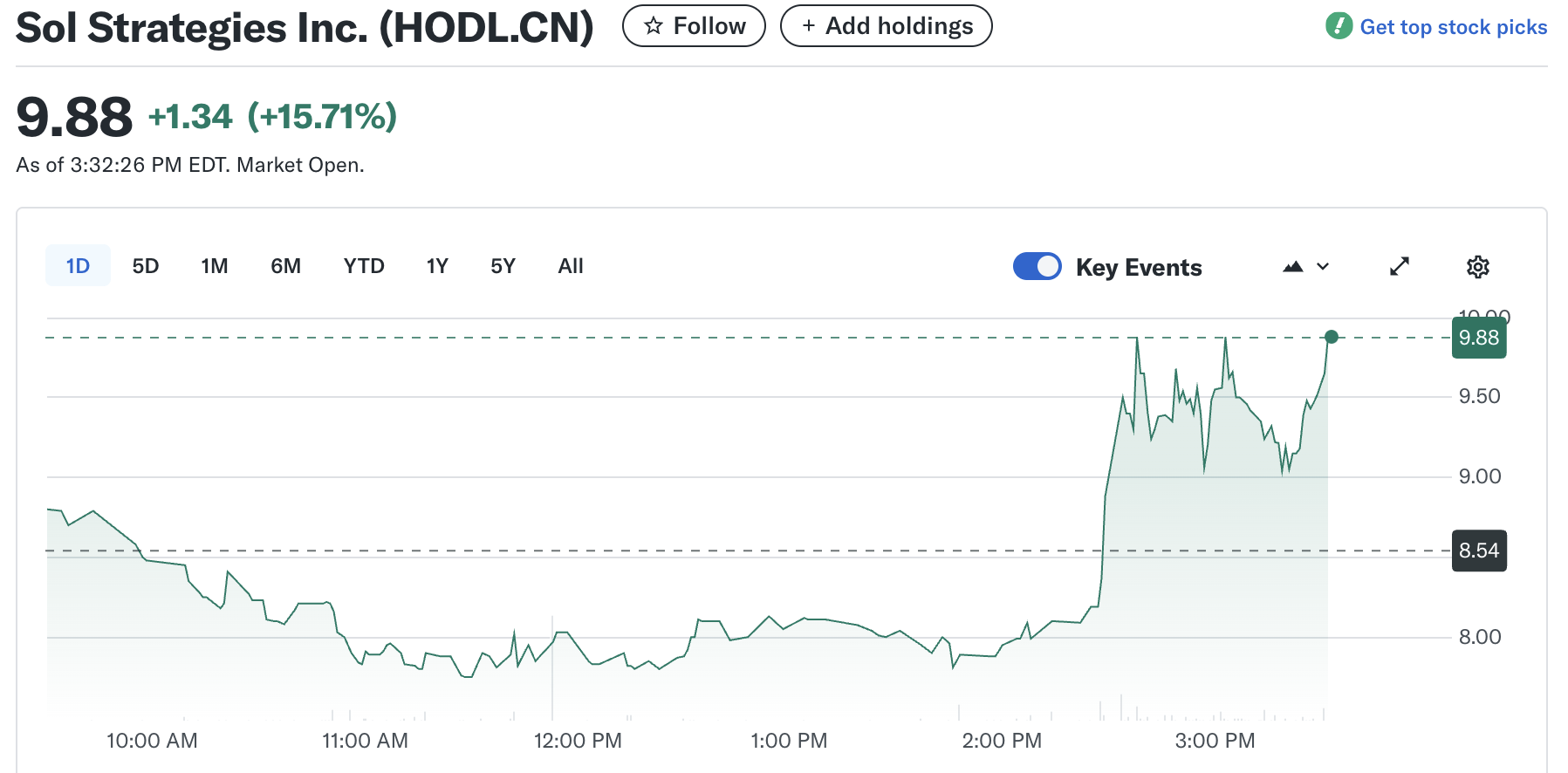This screenshot has width=1568, height=773.
Task: Click the Add holdings button
Action: pyautogui.click(x=886, y=25)
